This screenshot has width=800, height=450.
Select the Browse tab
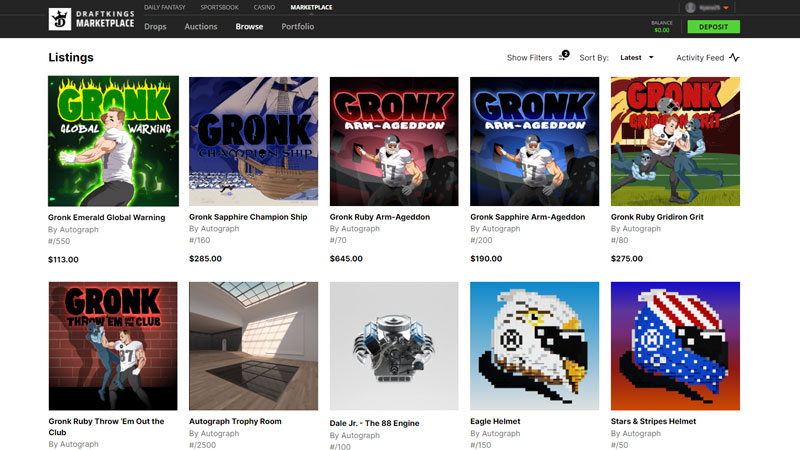tap(249, 27)
